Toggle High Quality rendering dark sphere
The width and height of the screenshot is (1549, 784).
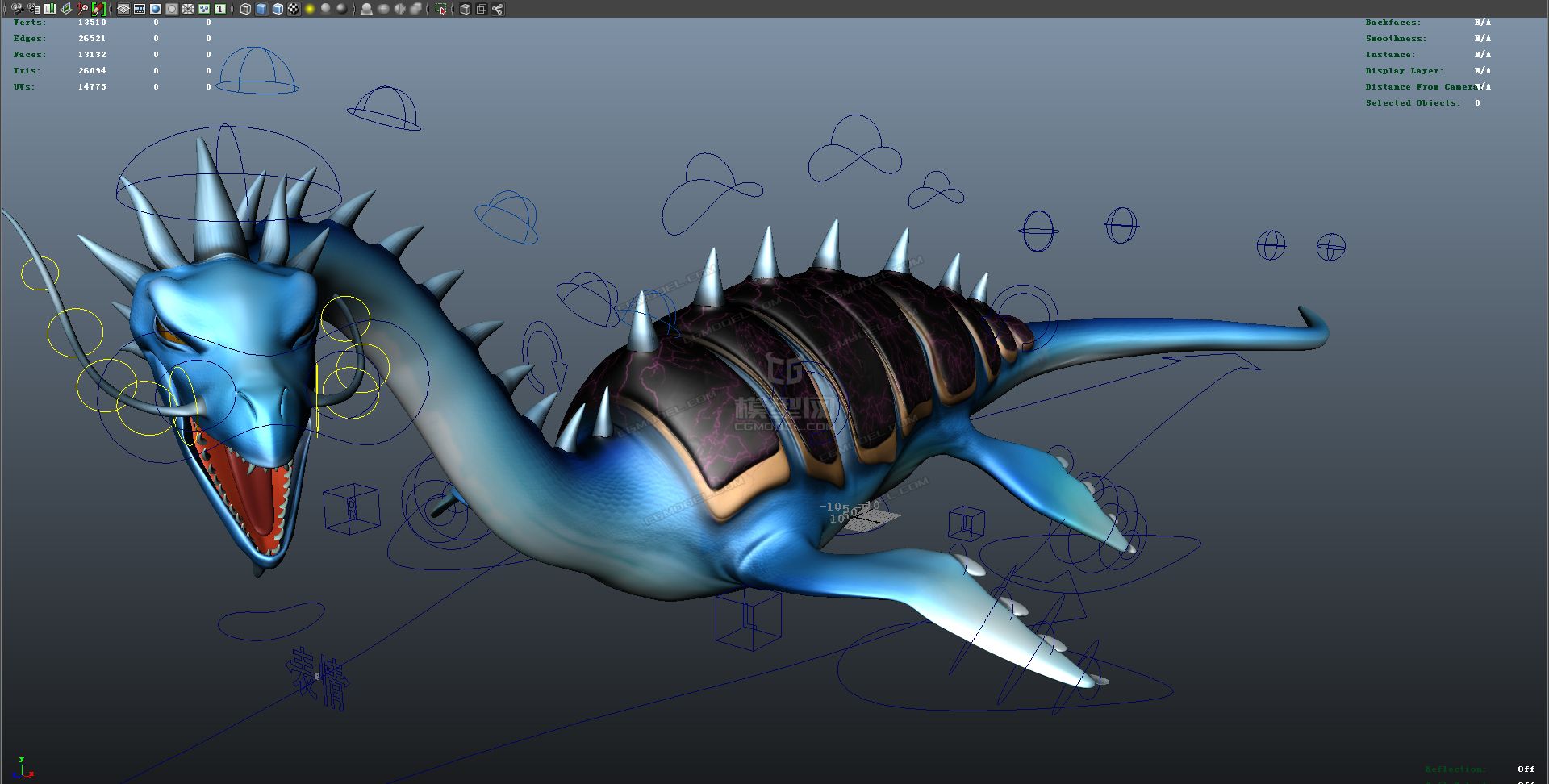tap(342, 9)
